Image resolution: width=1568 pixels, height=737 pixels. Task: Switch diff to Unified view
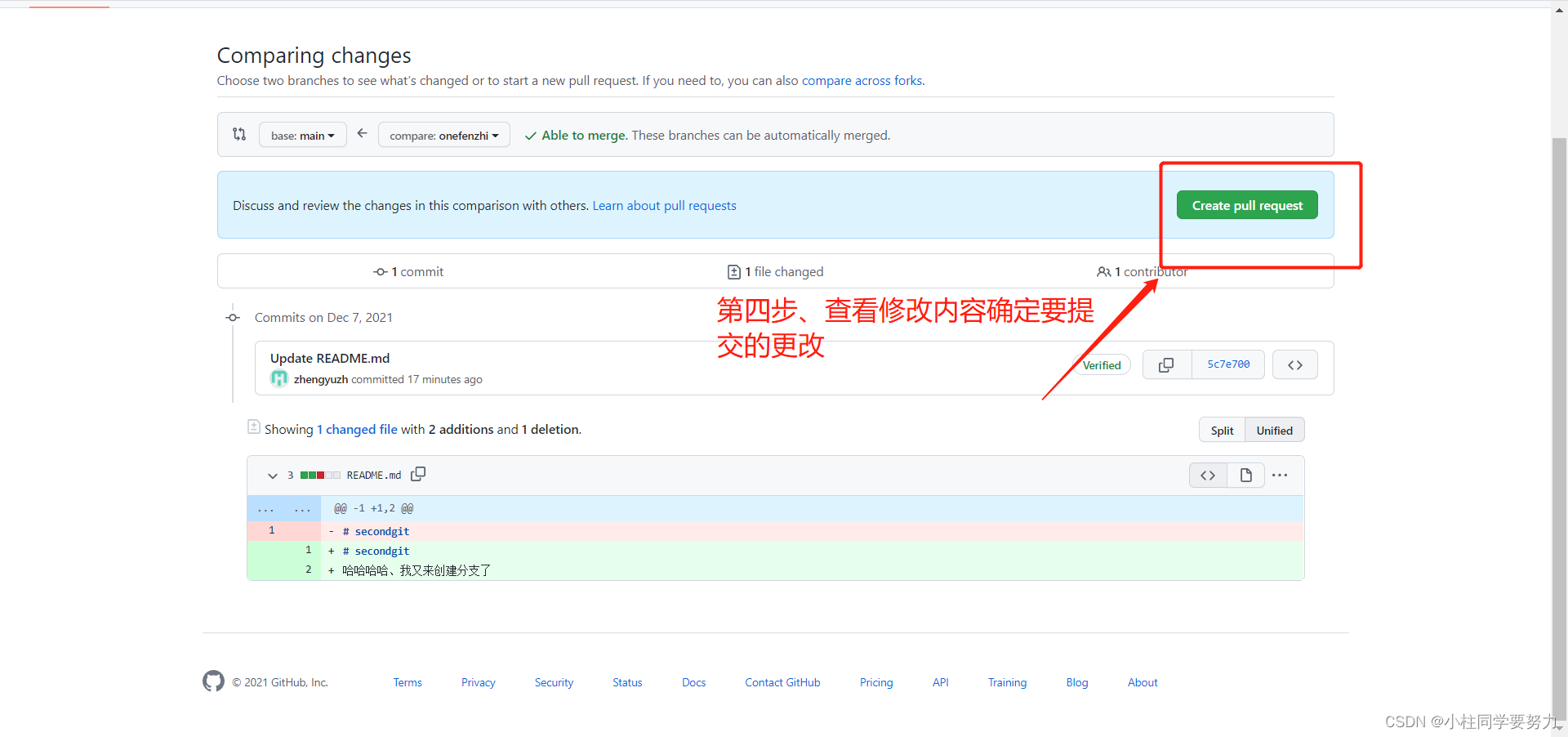click(1274, 430)
